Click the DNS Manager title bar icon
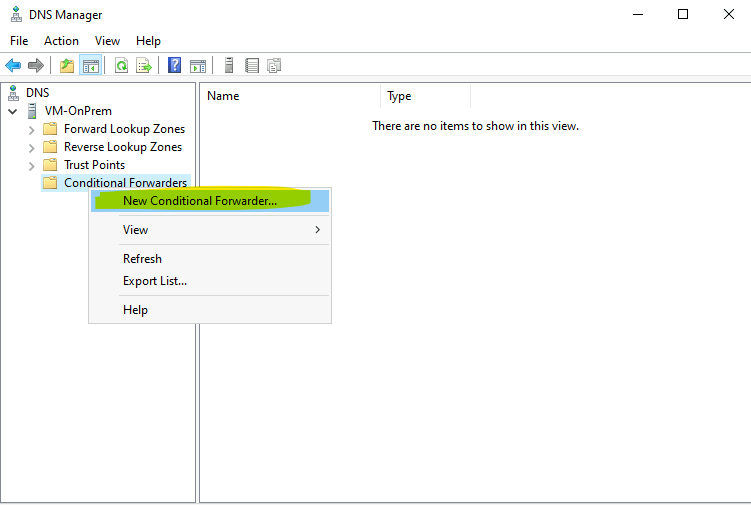 [16, 14]
